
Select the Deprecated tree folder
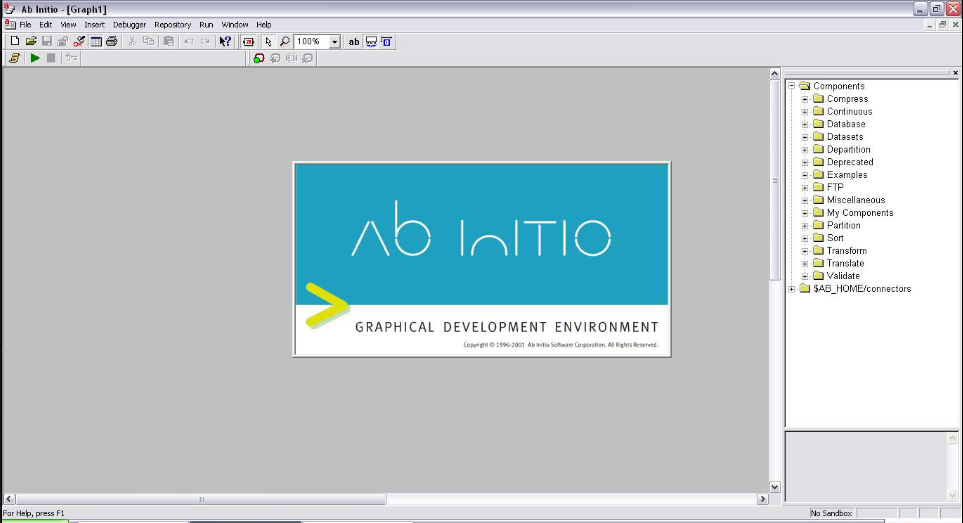pos(850,162)
